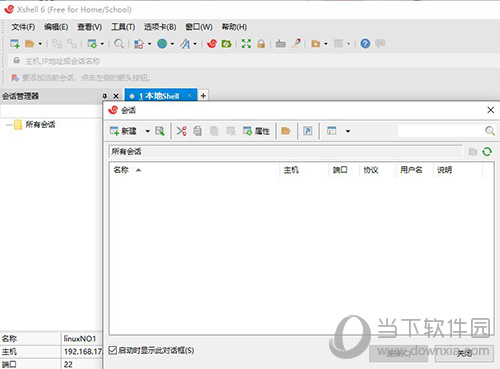Screen dimensions: 500x369
Task: Click the color scheme icon in main toolbar
Action: click(139, 44)
